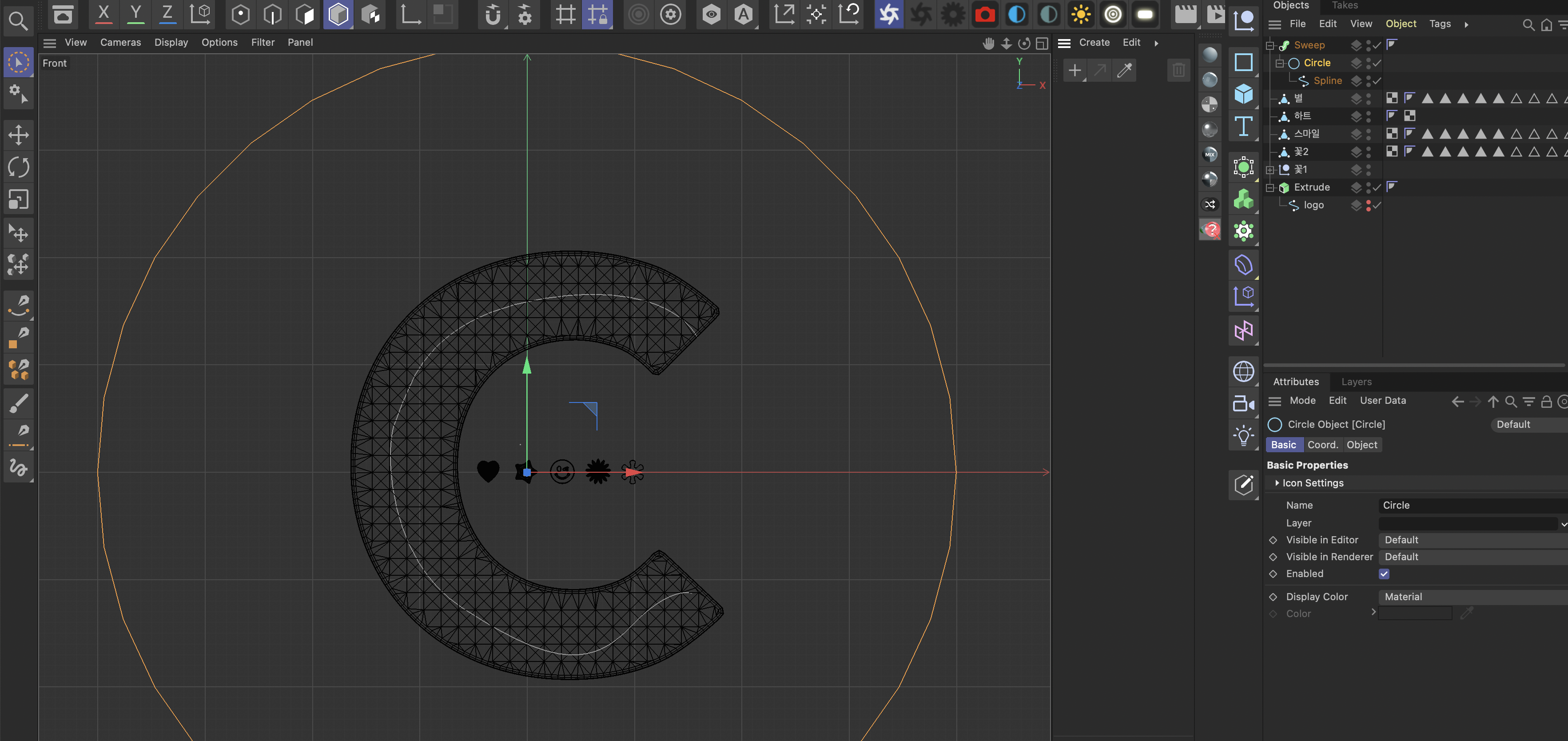
Task: Delete material with trash icon
Action: tap(1178, 70)
